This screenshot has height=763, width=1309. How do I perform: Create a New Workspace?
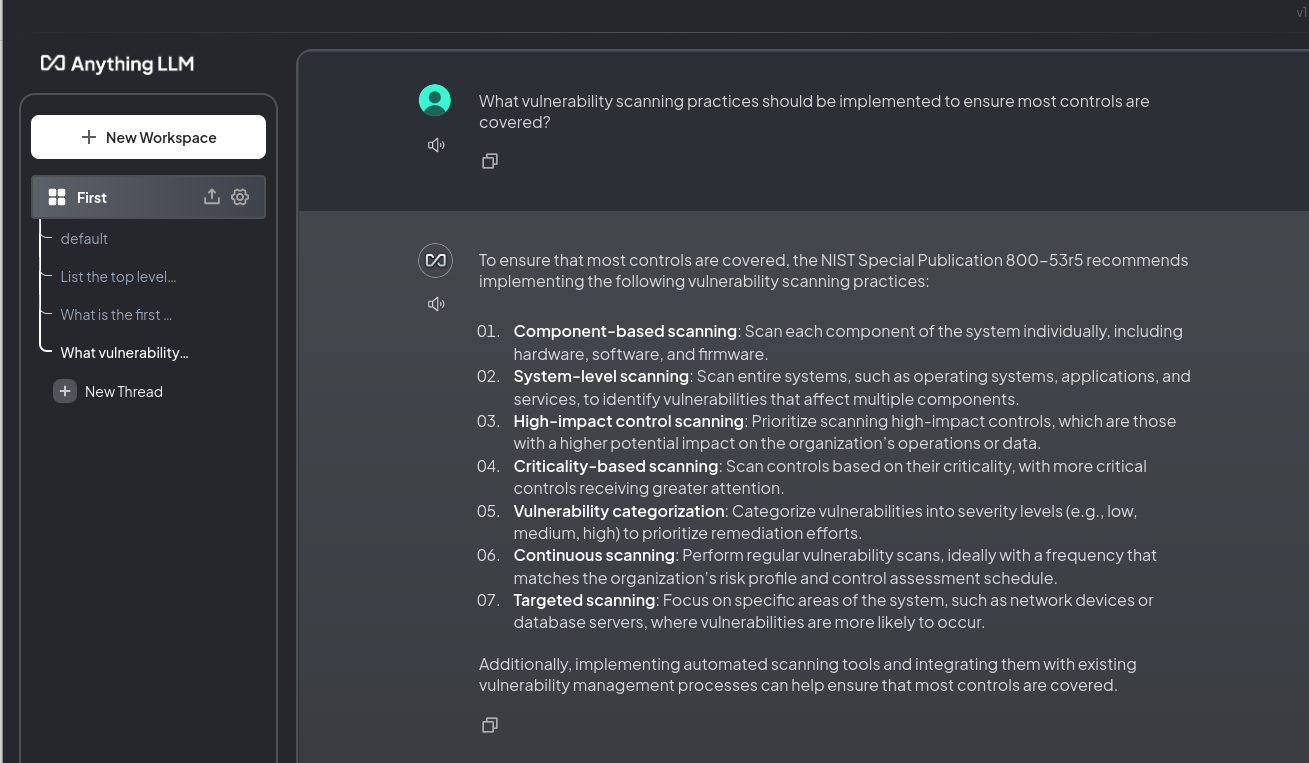(x=148, y=137)
